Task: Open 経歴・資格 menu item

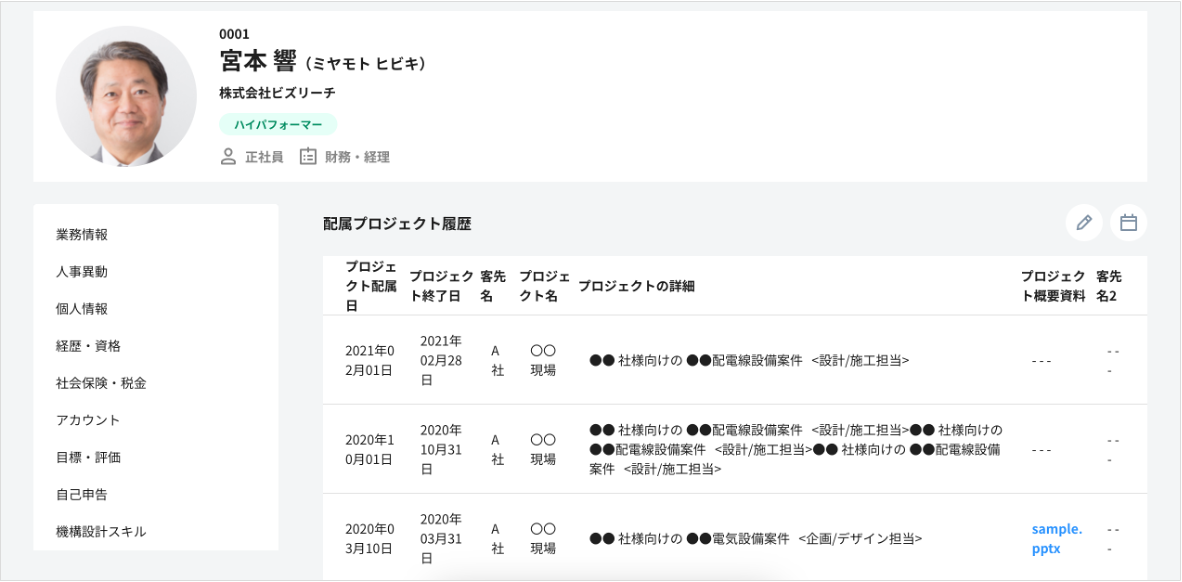Action: pyautogui.click(x=88, y=346)
